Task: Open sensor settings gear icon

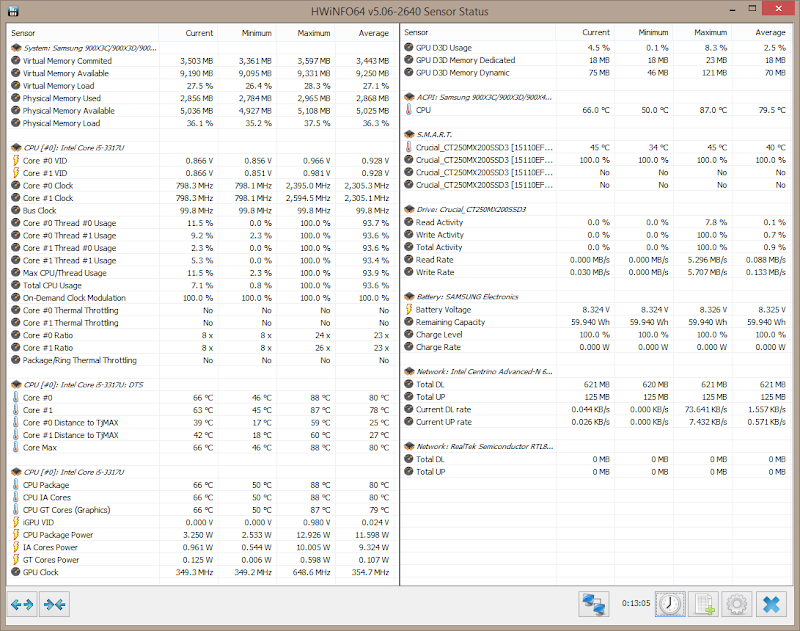Action: (737, 604)
